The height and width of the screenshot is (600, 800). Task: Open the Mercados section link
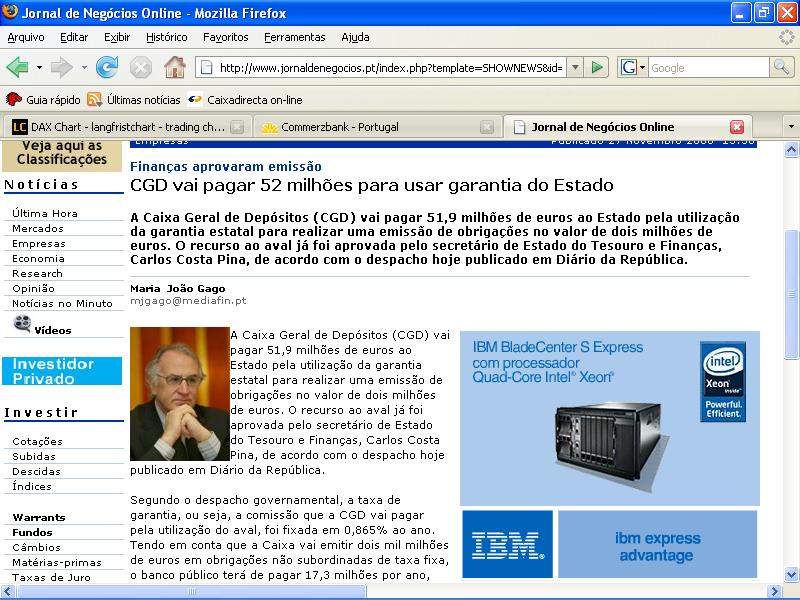(x=38, y=228)
